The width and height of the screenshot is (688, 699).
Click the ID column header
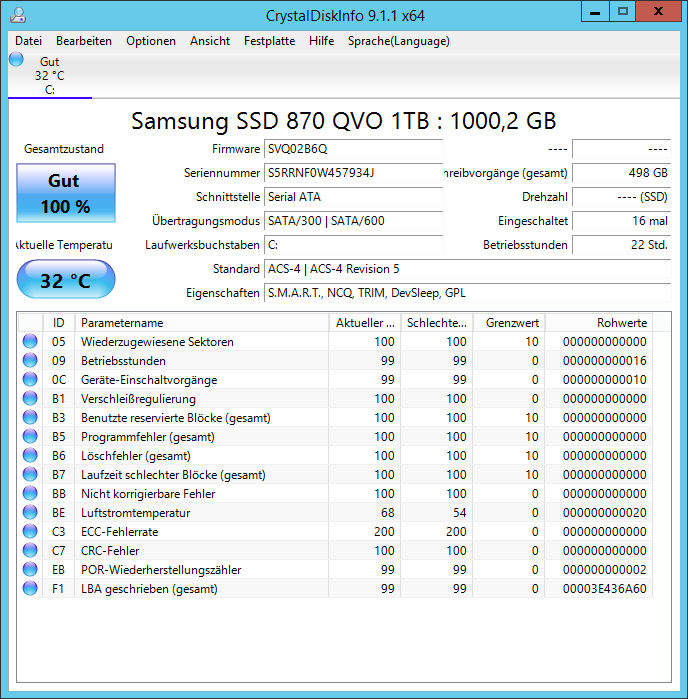58,323
